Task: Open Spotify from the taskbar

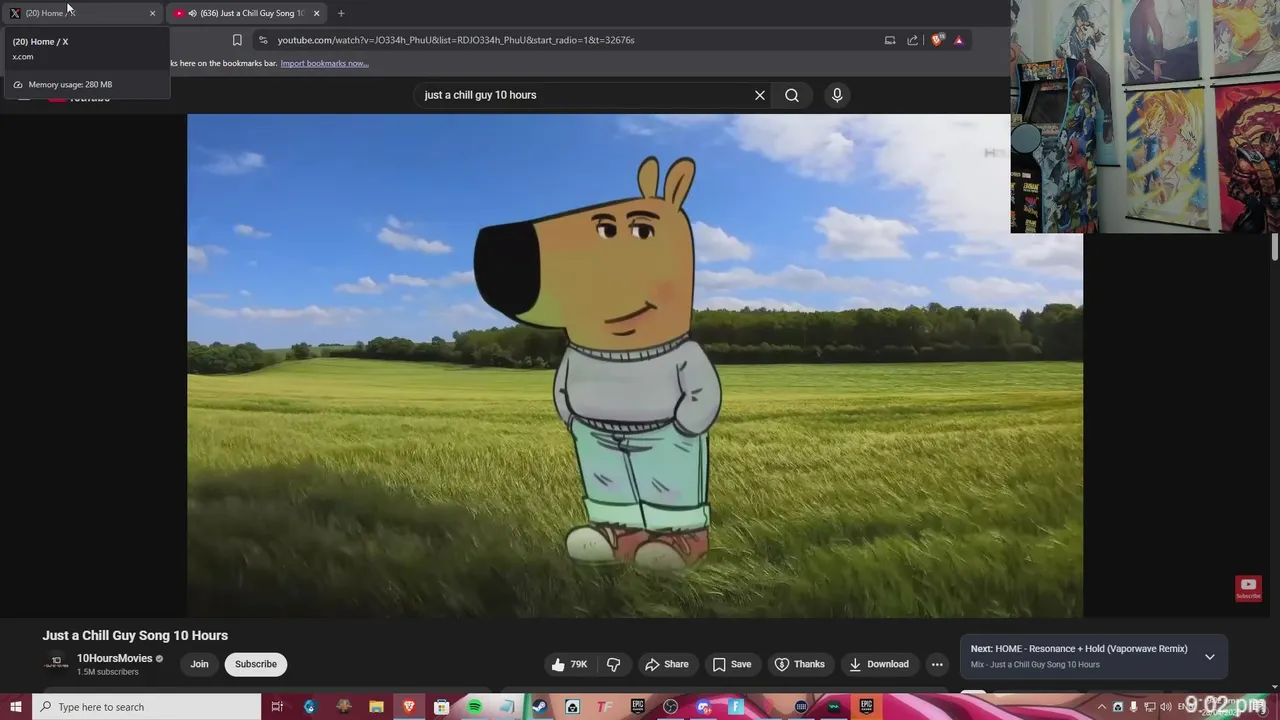Action: [475, 707]
